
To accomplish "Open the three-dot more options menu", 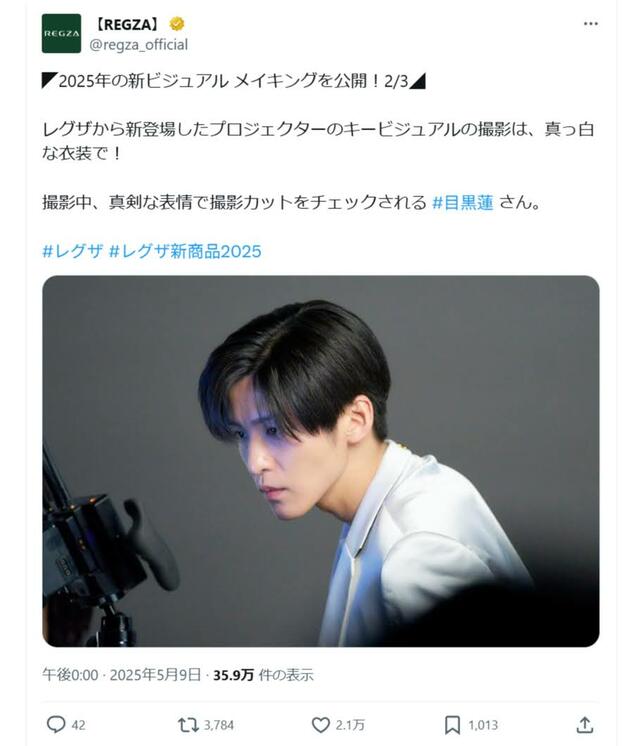I will coord(591,23).
